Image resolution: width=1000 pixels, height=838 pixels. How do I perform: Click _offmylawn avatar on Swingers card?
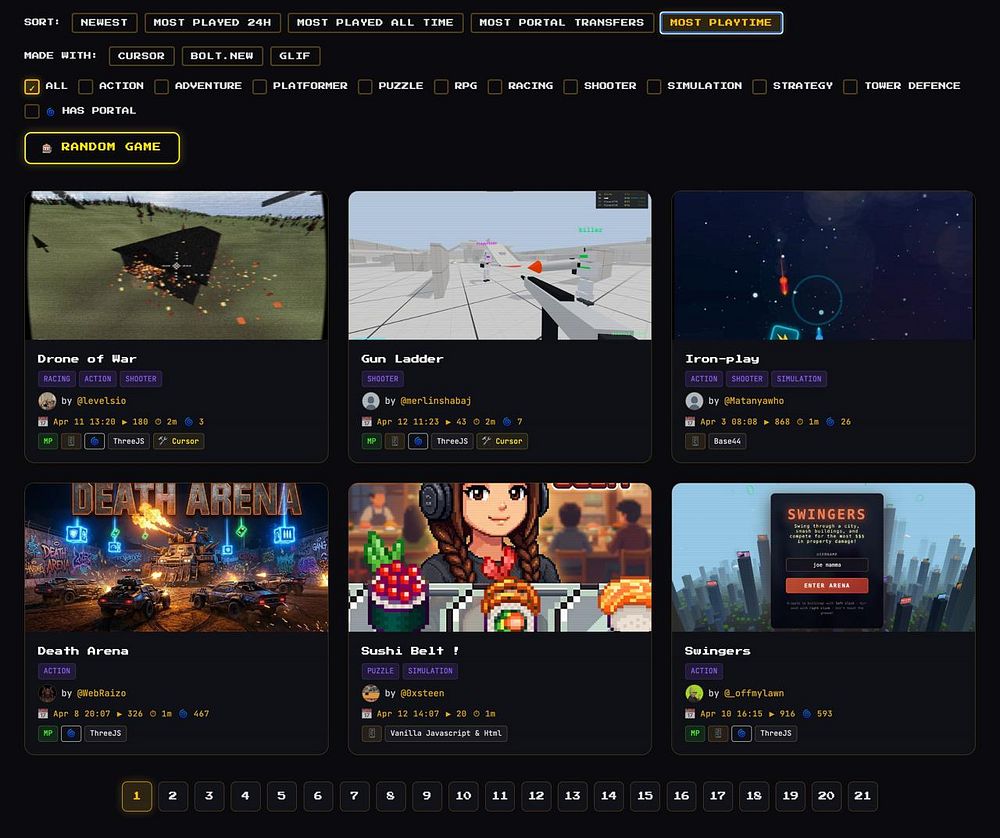coord(694,693)
